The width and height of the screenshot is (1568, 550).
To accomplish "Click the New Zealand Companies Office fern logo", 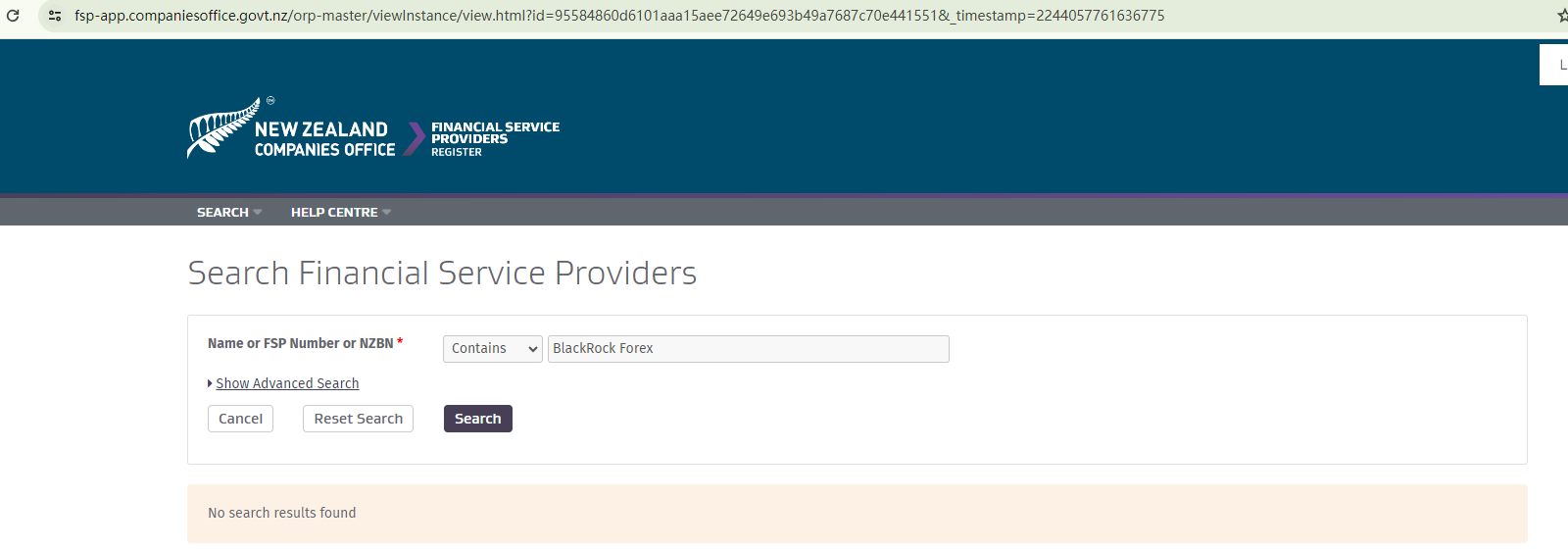I will 291,128.
